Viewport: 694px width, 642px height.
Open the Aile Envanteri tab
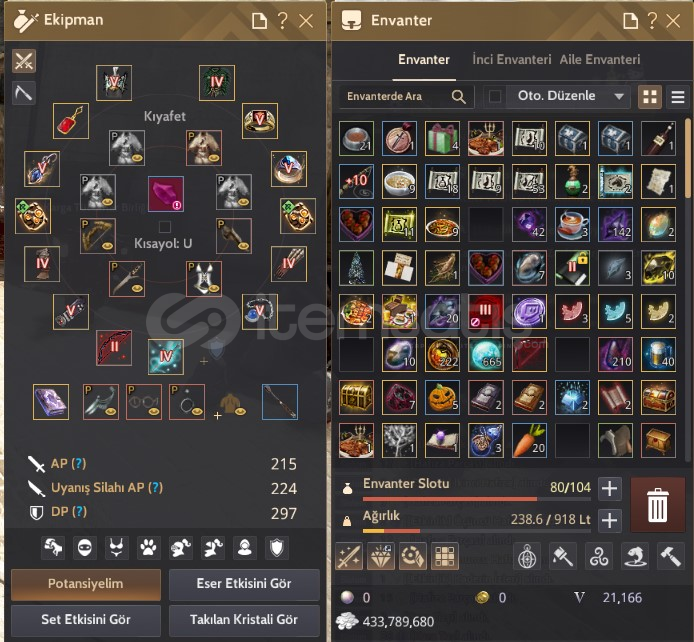click(x=600, y=59)
